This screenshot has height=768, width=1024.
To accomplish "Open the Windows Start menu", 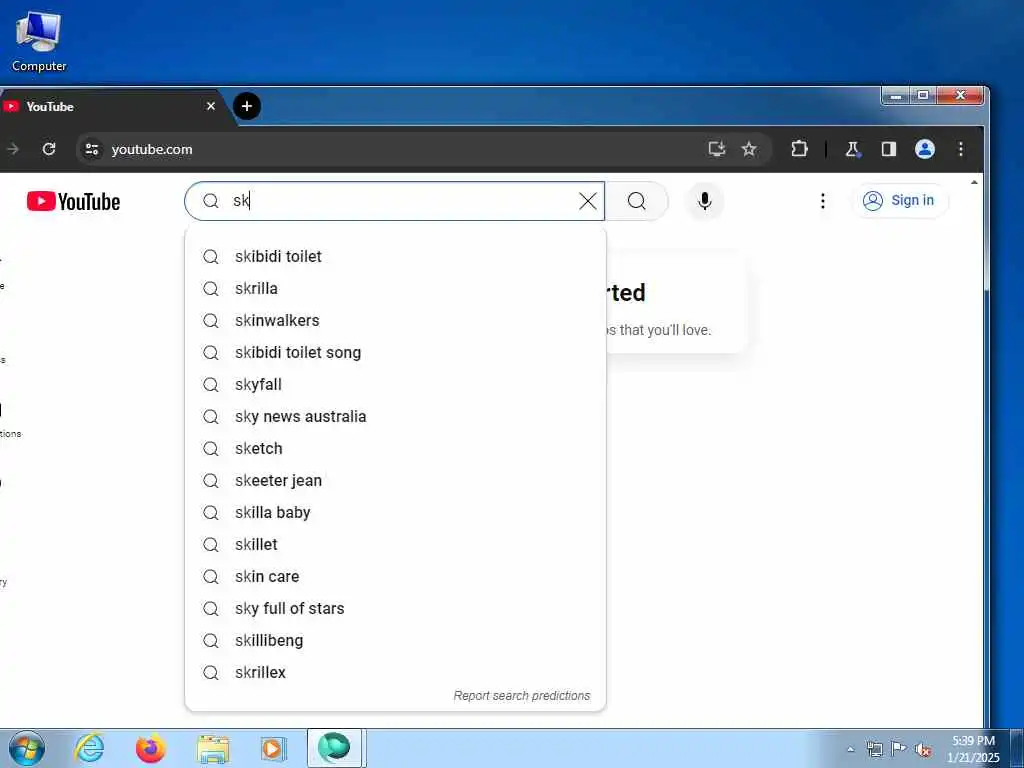I will [27, 748].
